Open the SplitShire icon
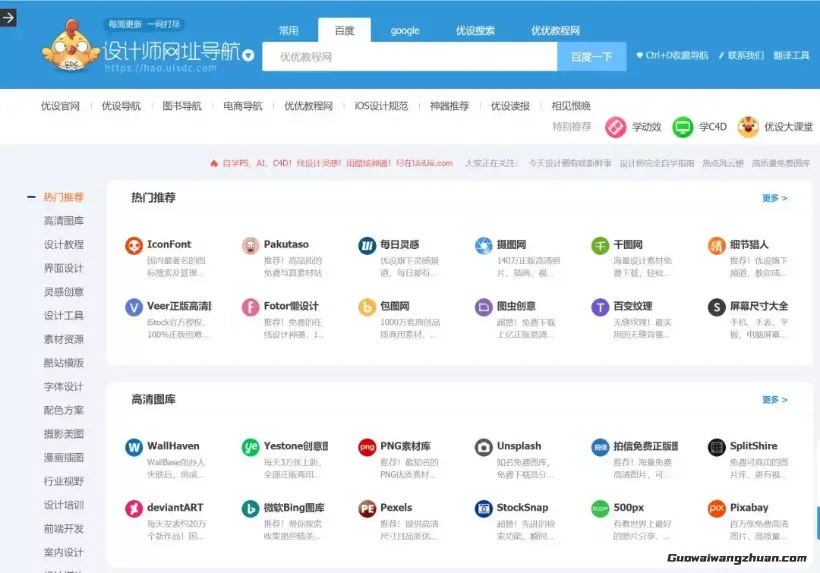The image size is (820, 573). [717, 447]
